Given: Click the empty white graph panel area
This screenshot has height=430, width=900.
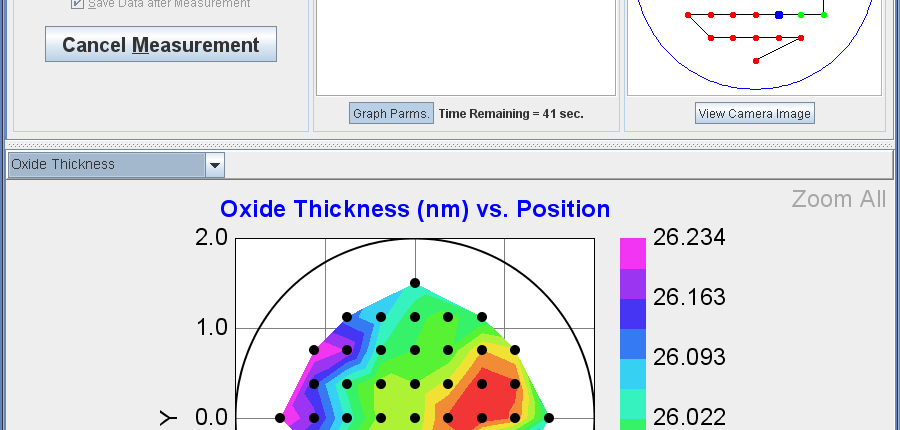Looking at the screenshot, I should click(x=465, y=46).
